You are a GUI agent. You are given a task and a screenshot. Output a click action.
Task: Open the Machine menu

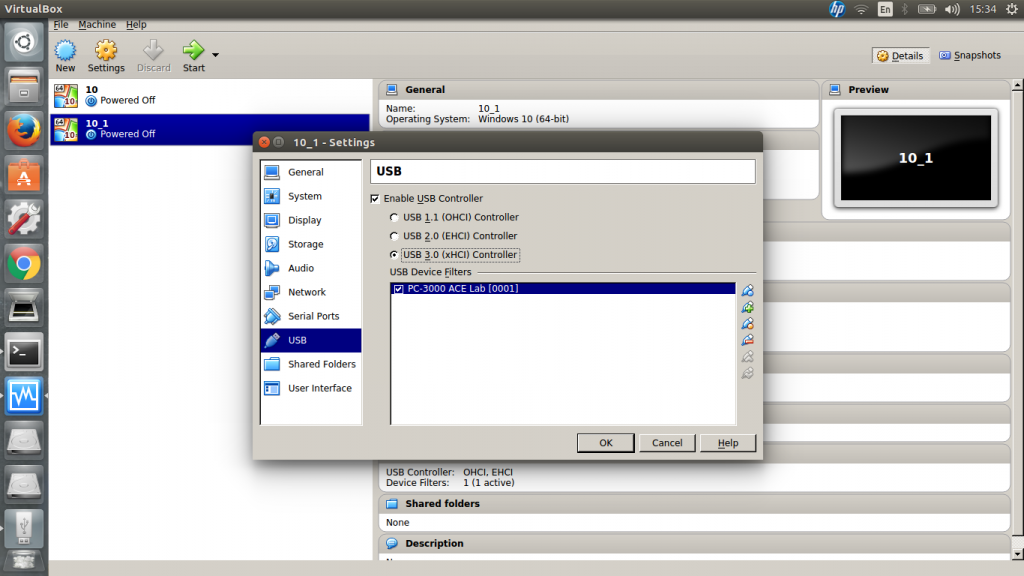click(97, 24)
